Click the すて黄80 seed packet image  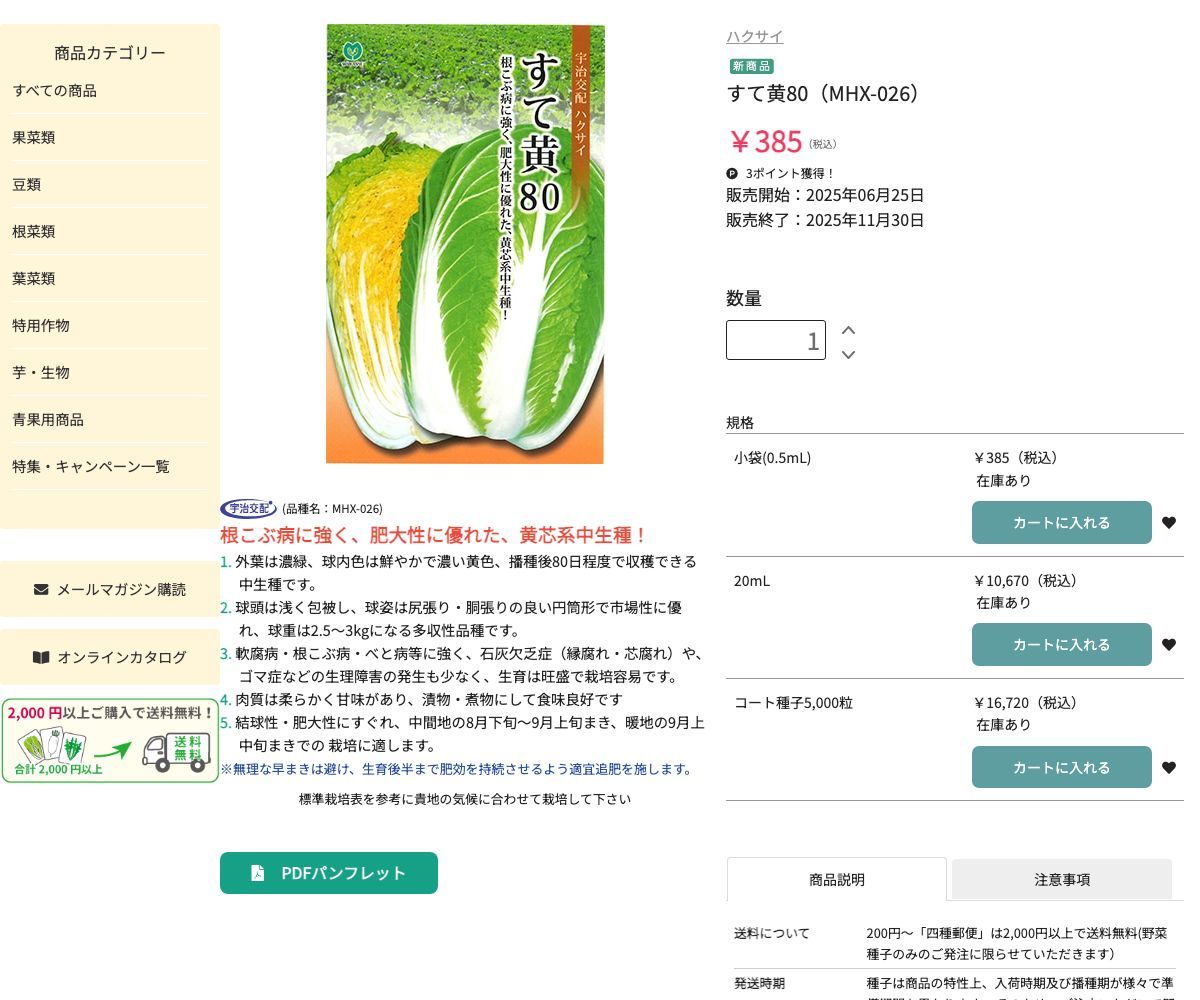click(x=465, y=244)
